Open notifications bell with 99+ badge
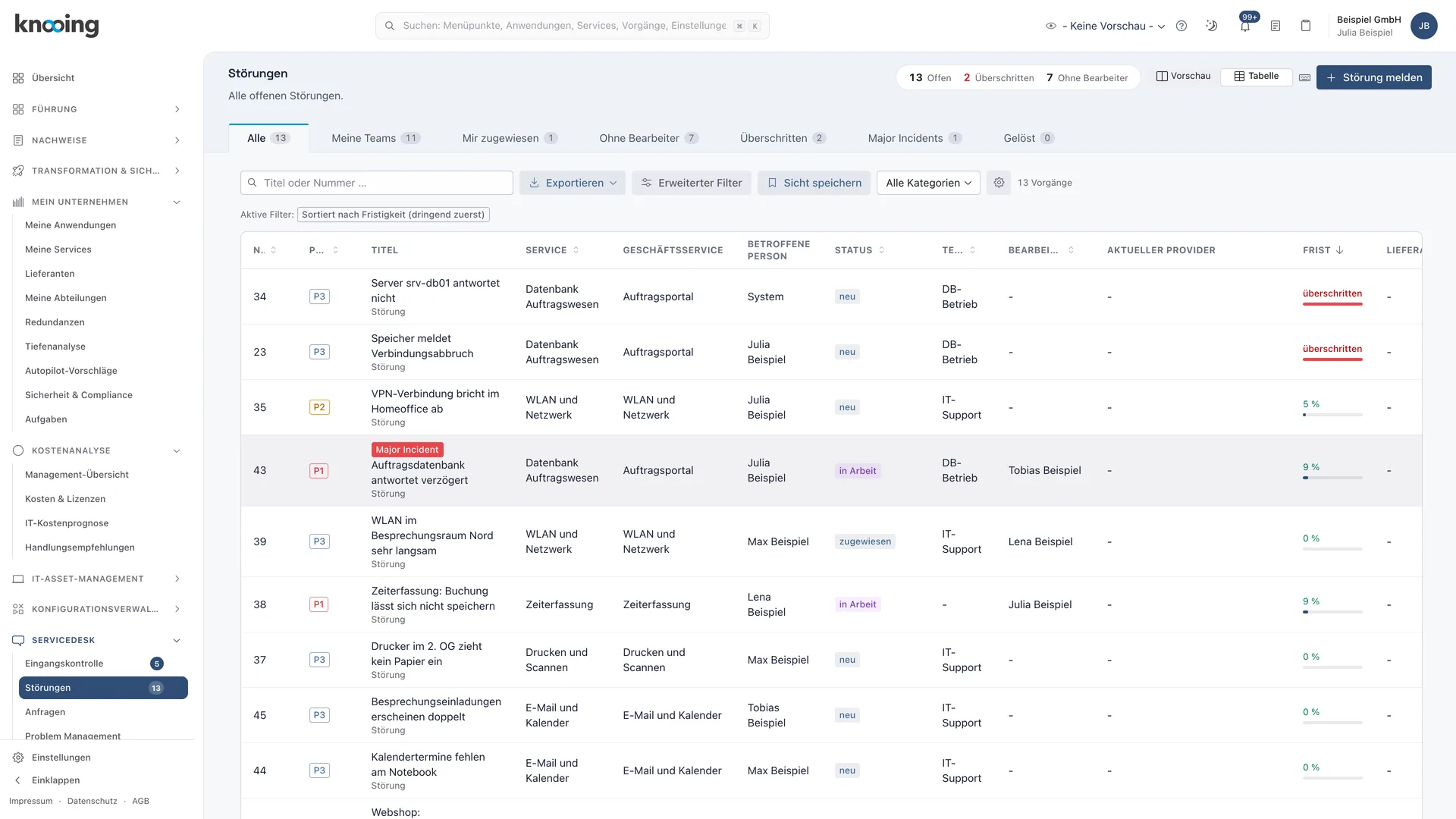Image resolution: width=1456 pixels, height=819 pixels. tap(1245, 26)
